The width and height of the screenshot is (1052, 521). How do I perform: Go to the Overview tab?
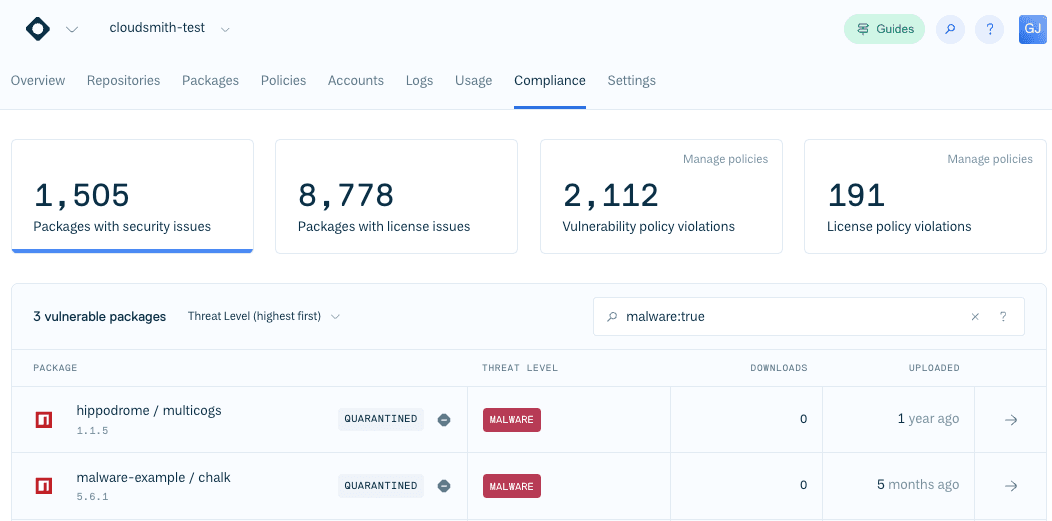pos(38,80)
